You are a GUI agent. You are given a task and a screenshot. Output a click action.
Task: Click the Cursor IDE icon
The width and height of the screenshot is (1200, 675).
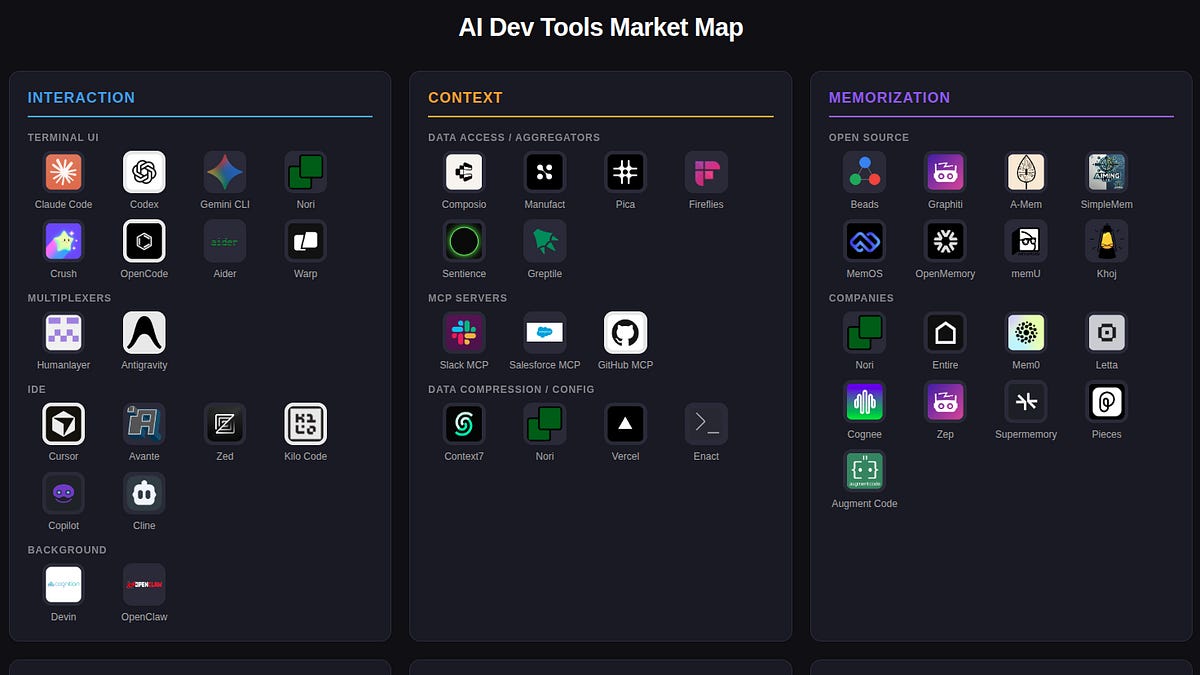[x=63, y=424]
